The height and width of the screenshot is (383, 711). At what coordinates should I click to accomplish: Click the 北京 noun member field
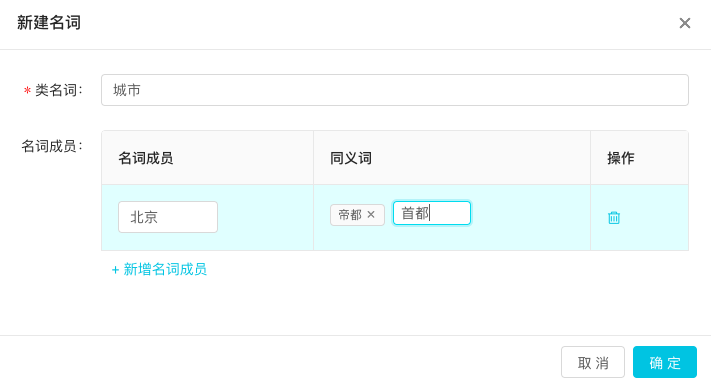pyautogui.click(x=168, y=217)
